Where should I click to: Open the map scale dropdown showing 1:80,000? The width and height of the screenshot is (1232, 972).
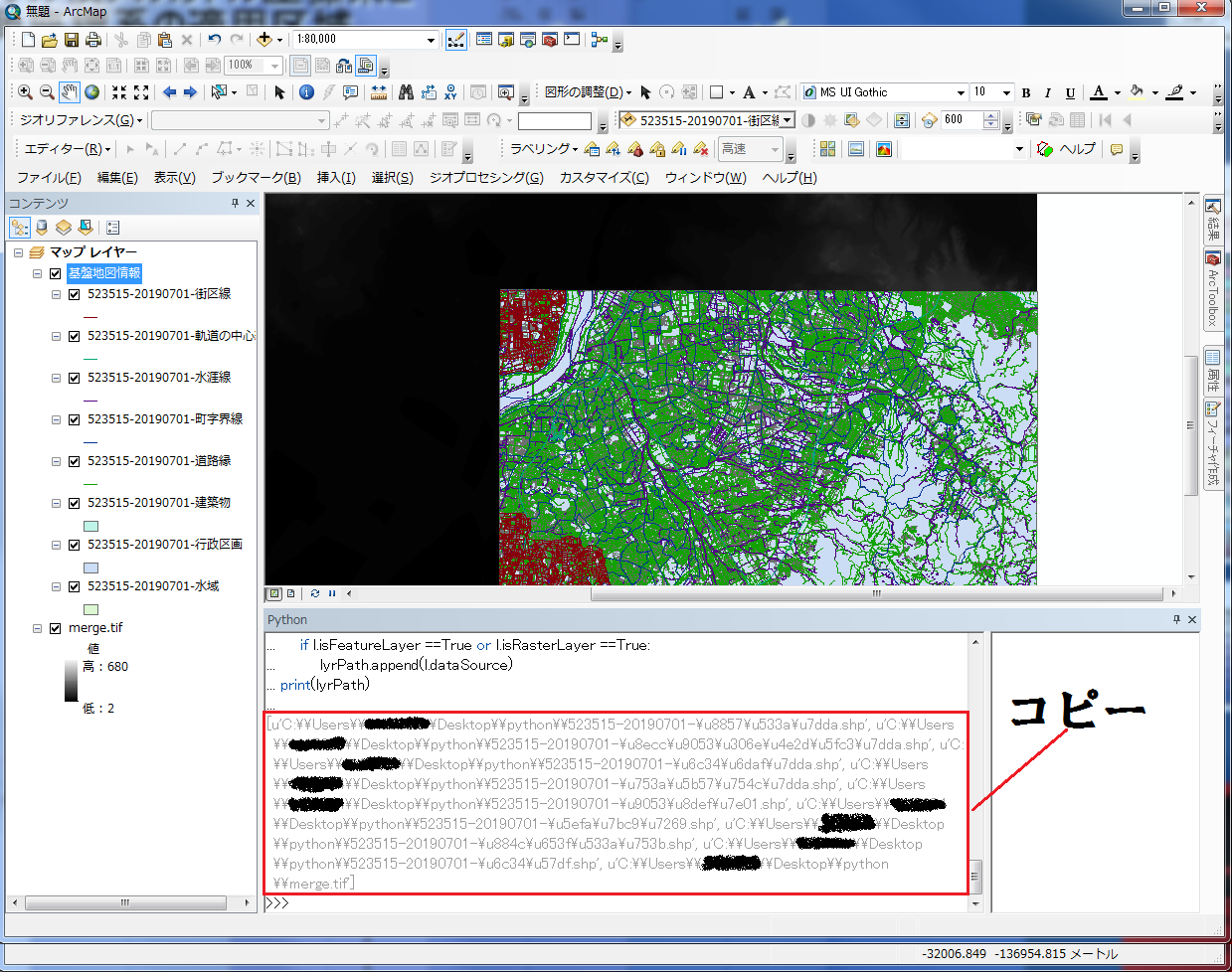pyautogui.click(x=431, y=40)
